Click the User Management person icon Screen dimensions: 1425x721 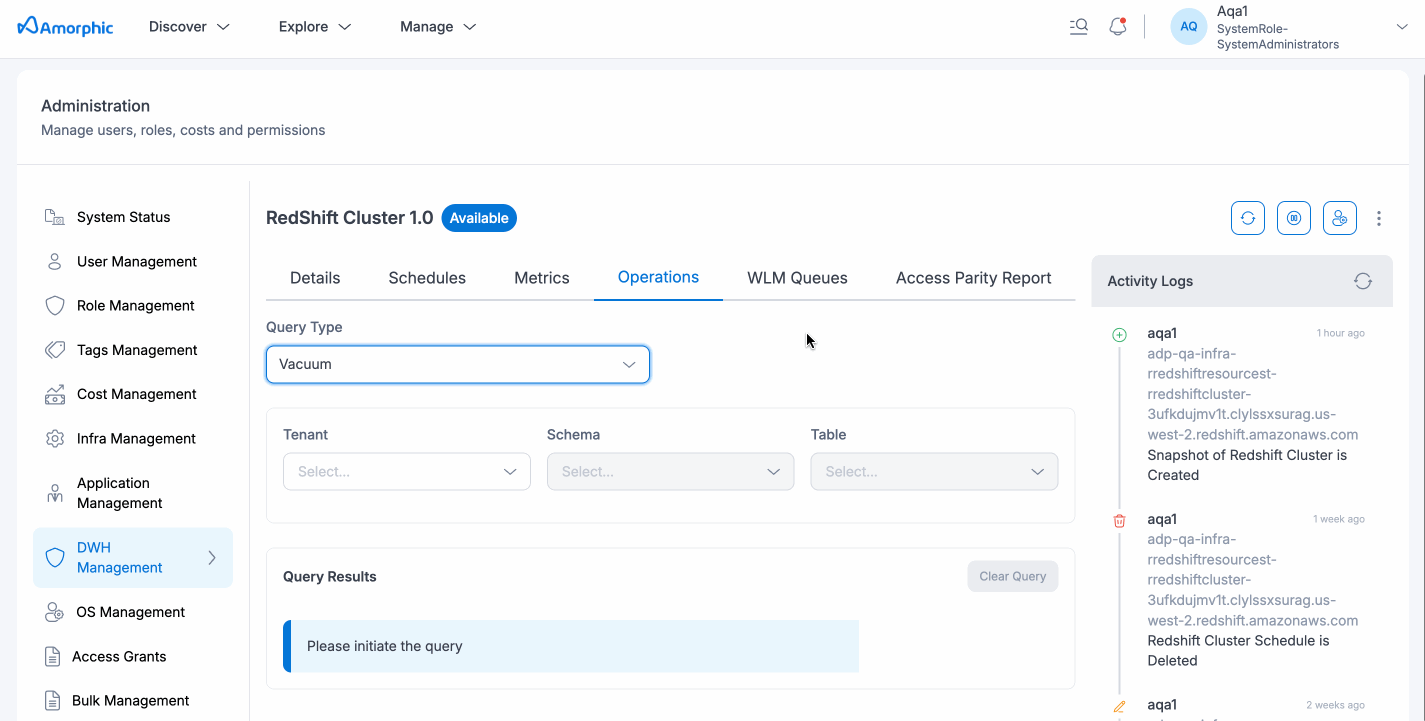point(55,262)
